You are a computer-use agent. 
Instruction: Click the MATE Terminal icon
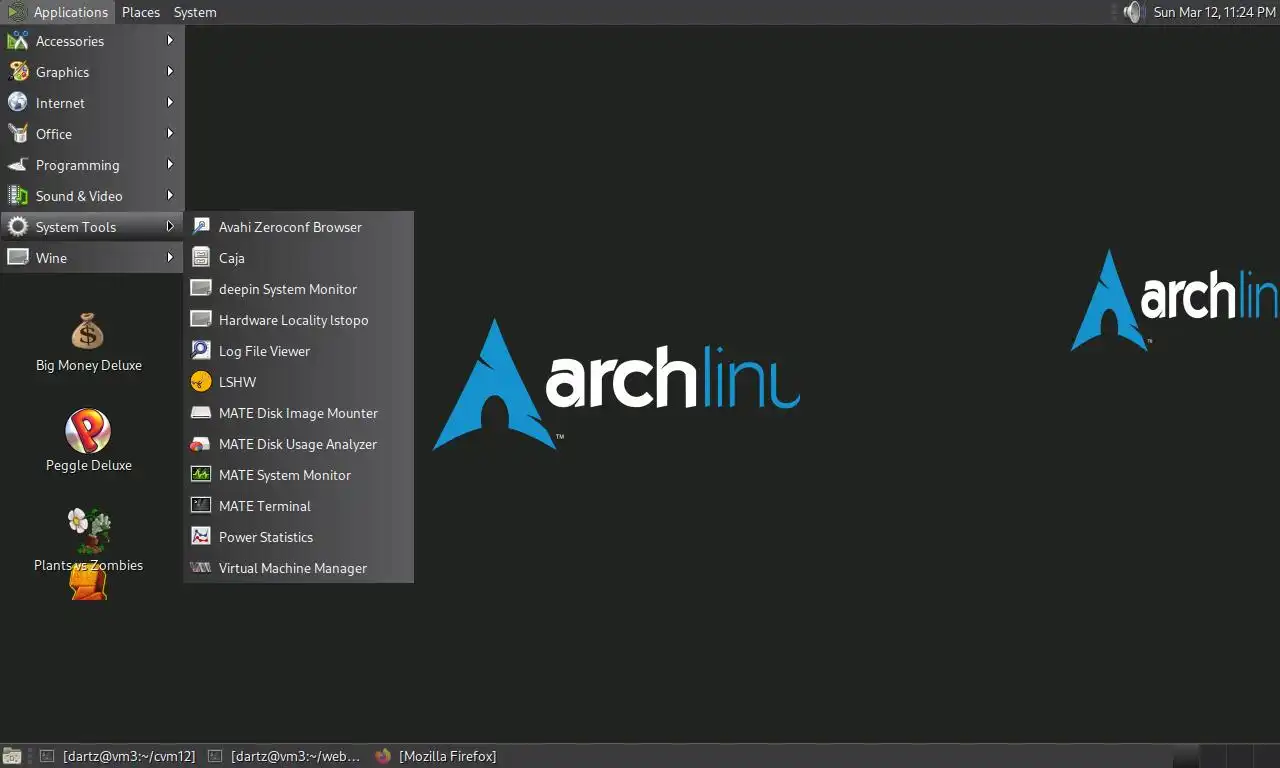click(x=201, y=506)
